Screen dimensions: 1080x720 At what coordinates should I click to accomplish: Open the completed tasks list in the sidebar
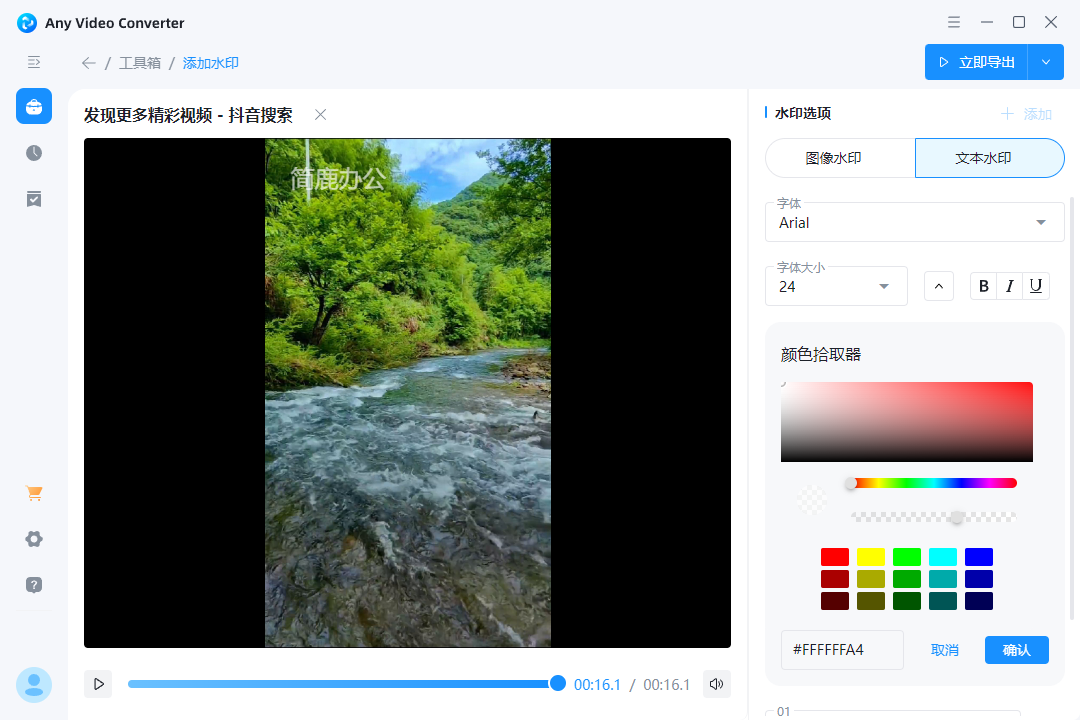pyautogui.click(x=33, y=199)
